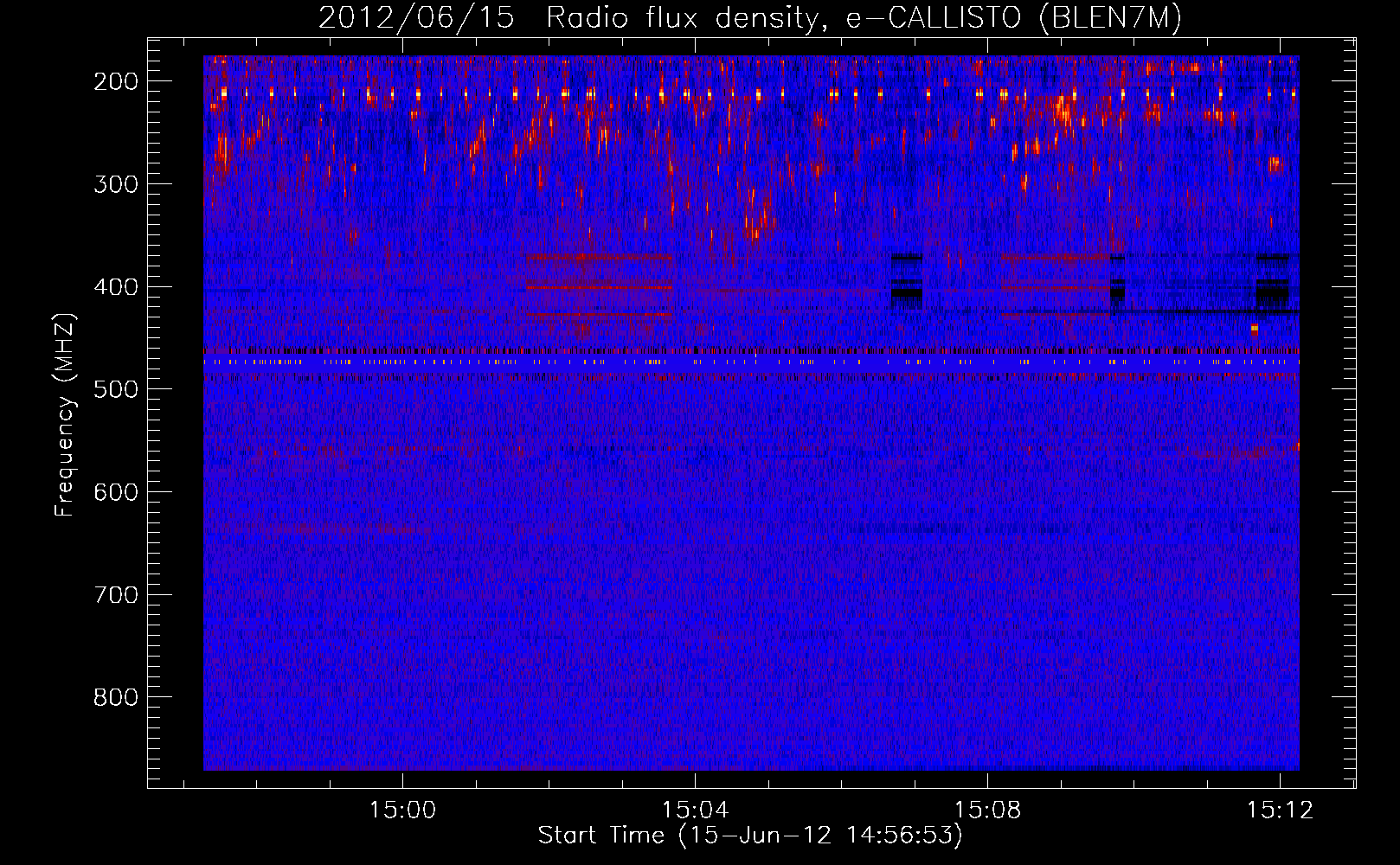Select the '800' frequency axis label
Screen dimensions: 1400x865
point(116,697)
